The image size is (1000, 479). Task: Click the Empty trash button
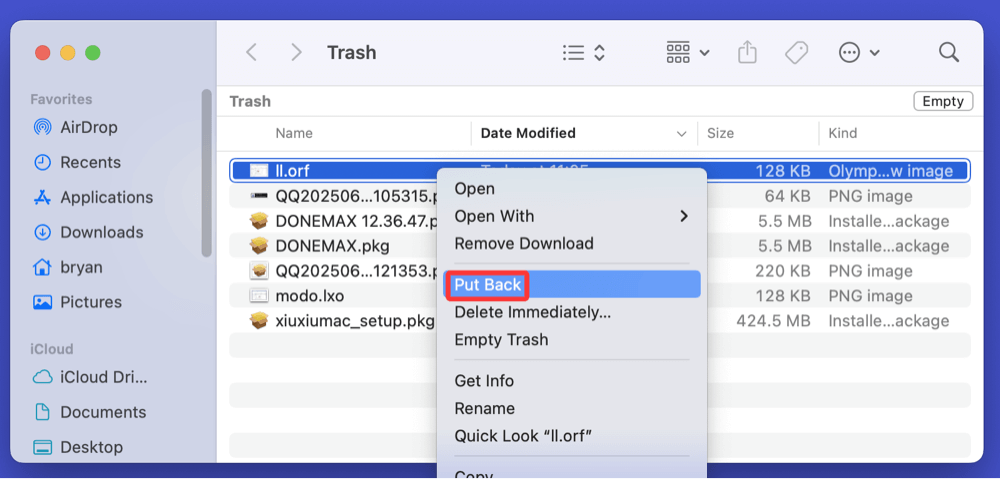pyautogui.click(x=943, y=101)
